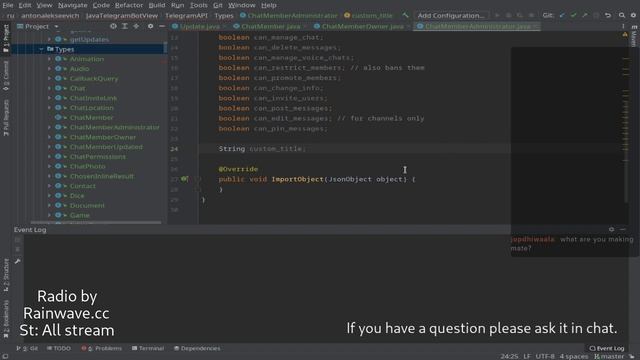Click Expand All icon in Project panel
Viewport: 640px width, 360px height.
(124, 26)
